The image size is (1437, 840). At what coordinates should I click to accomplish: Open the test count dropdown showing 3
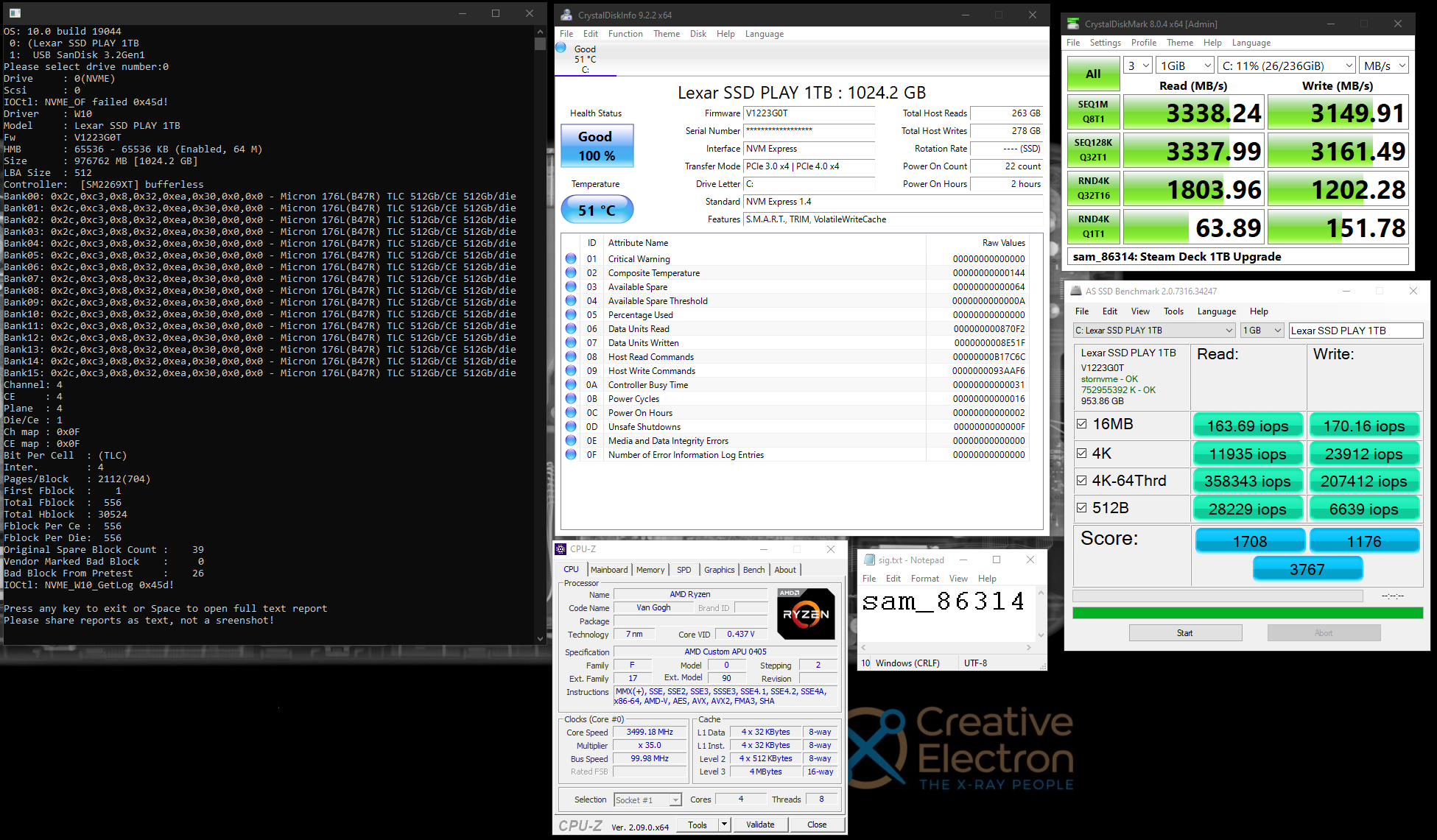(1138, 66)
